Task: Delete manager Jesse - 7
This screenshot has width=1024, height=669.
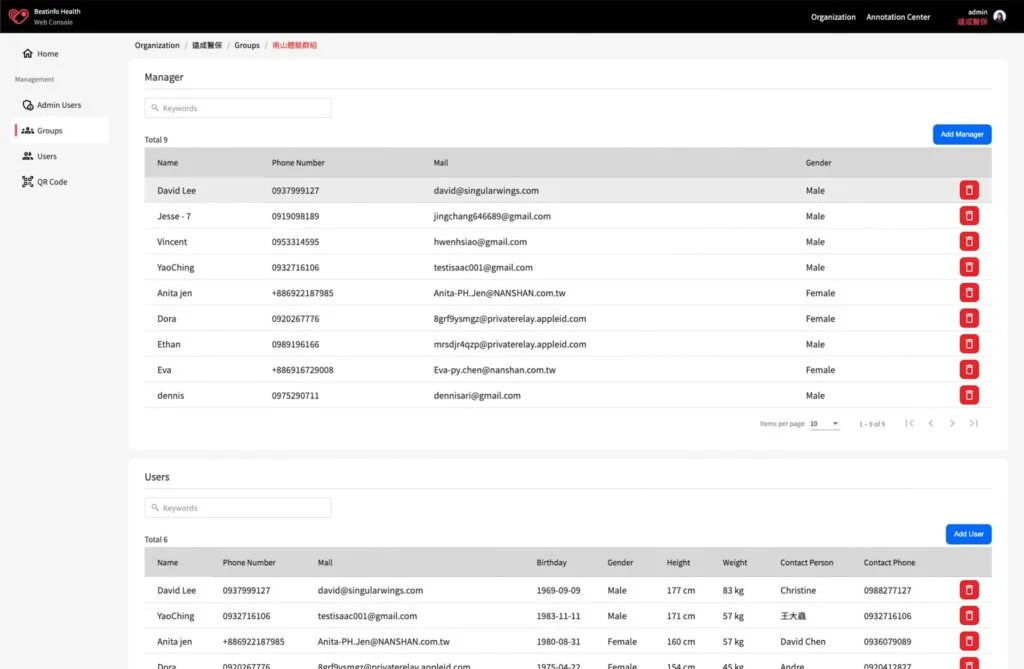Action: 968,216
